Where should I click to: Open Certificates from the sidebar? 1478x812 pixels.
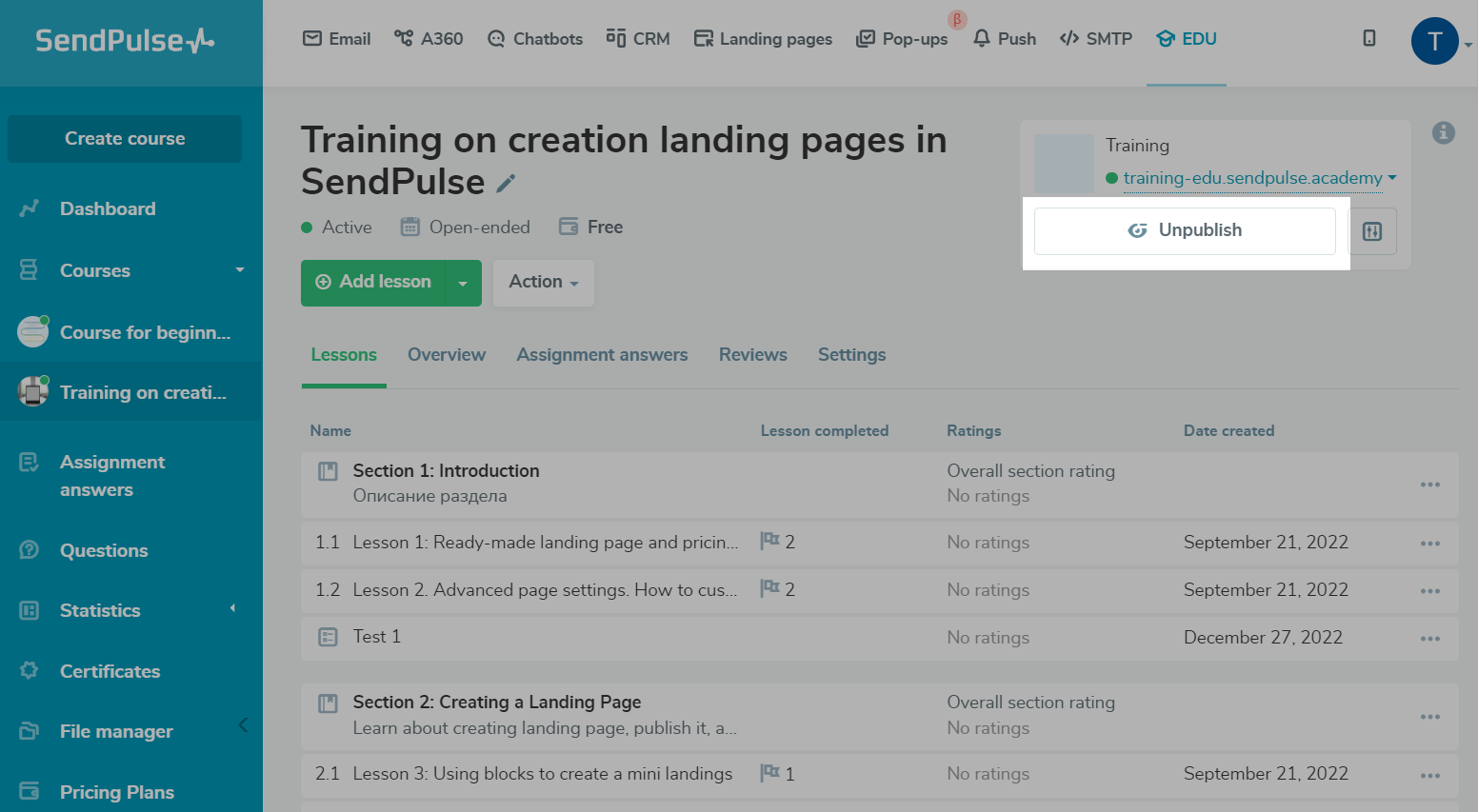(110, 671)
